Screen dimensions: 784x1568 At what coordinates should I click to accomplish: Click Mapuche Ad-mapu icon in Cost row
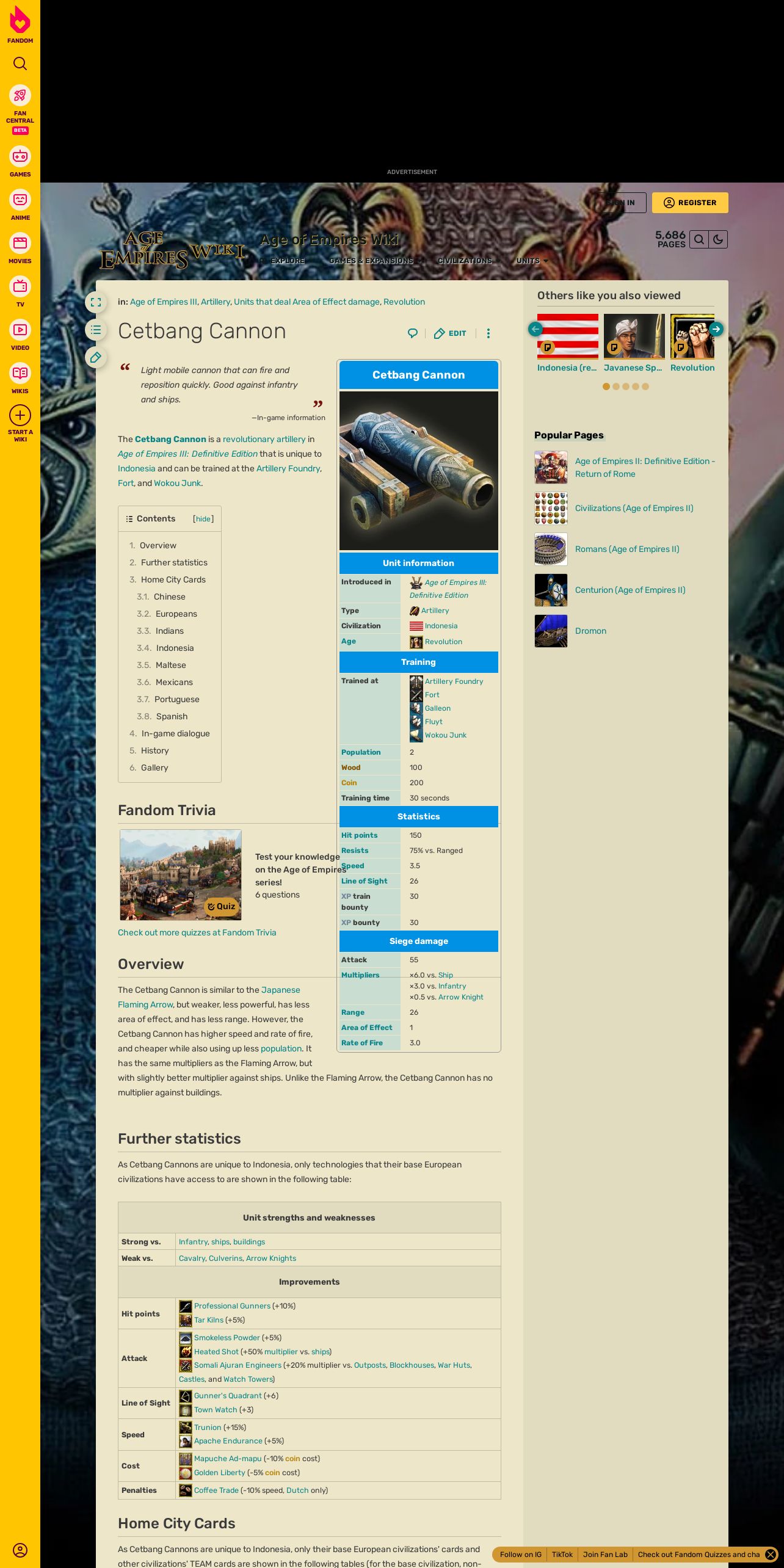(186, 1459)
